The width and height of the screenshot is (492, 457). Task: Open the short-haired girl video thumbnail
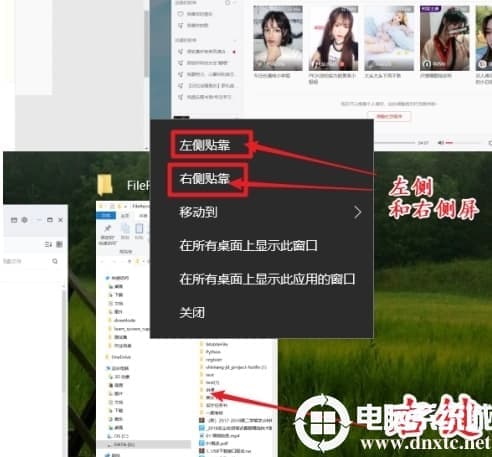[x=278, y=38]
